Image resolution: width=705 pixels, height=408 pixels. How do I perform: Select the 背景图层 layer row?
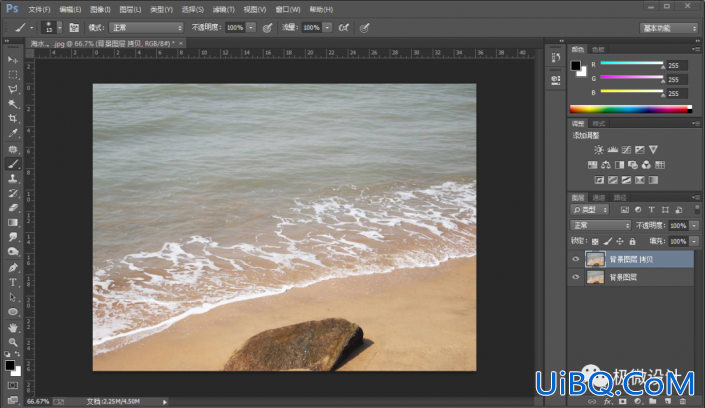(631, 278)
